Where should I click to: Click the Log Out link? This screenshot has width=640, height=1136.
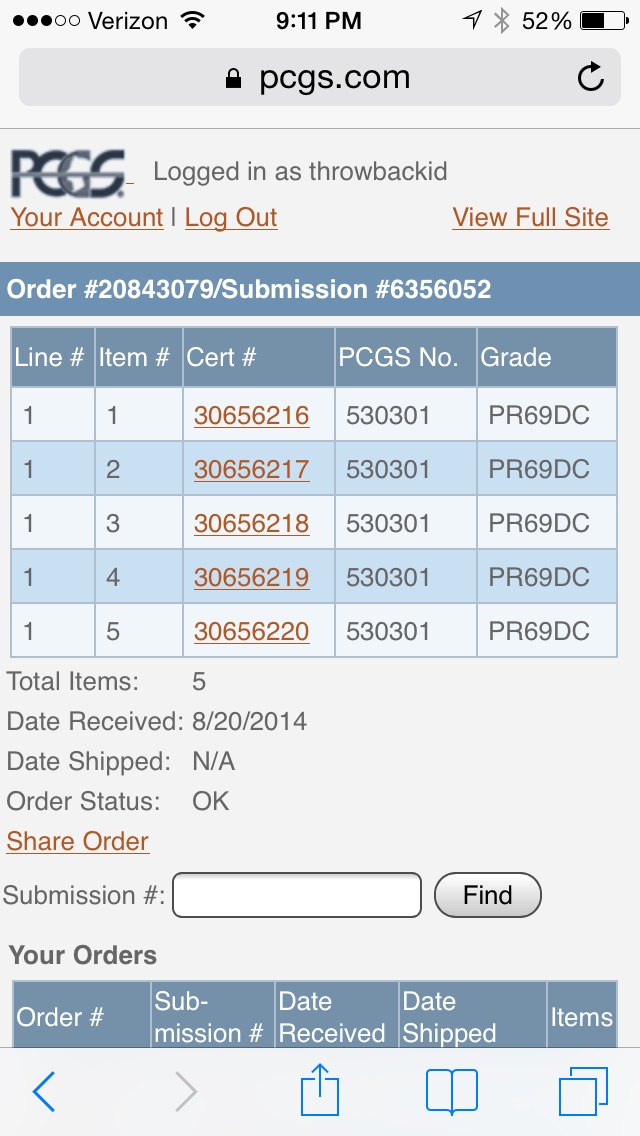231,217
